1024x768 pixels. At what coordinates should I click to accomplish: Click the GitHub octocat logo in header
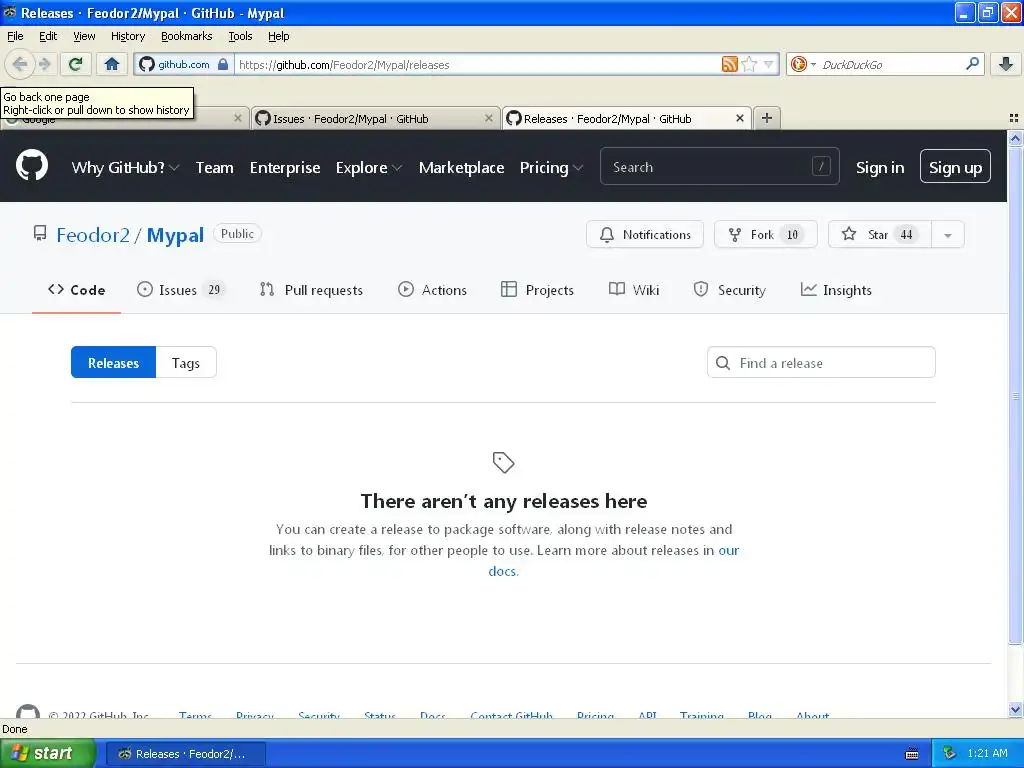32,165
